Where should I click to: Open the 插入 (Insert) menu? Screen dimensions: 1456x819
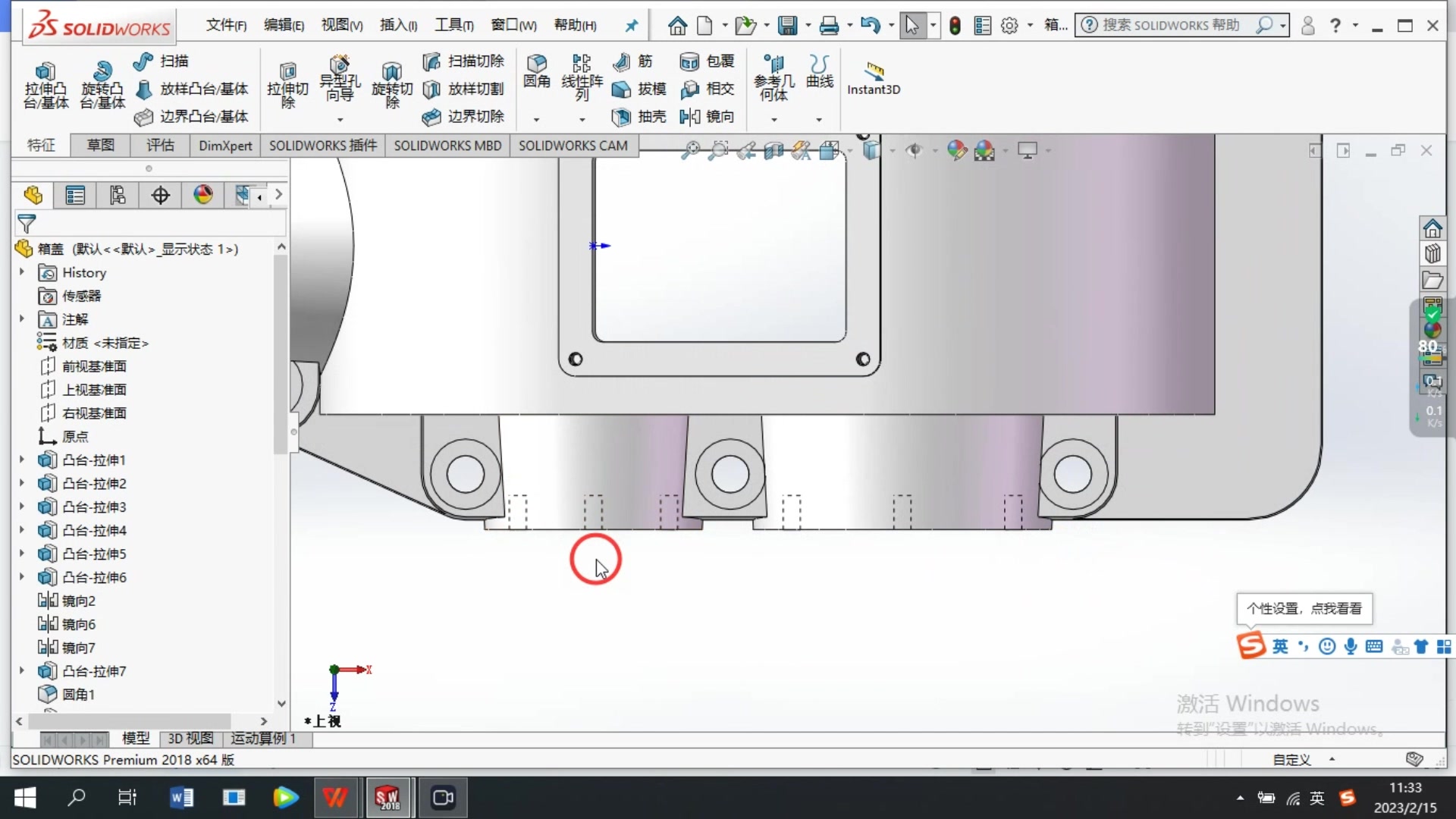397,24
